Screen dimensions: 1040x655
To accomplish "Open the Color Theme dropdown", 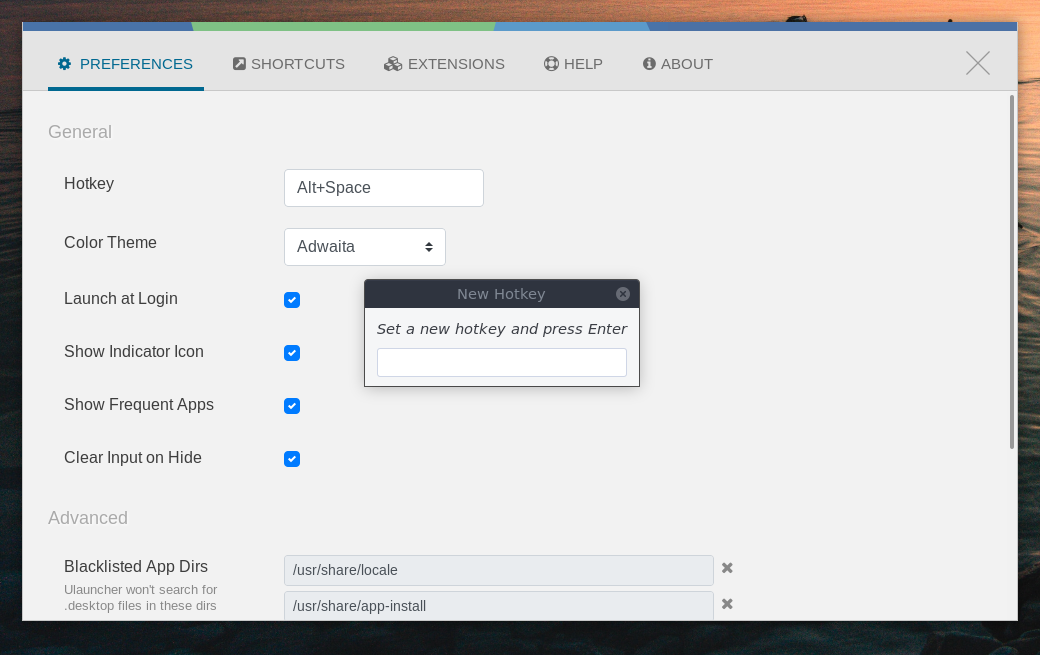I will (365, 247).
